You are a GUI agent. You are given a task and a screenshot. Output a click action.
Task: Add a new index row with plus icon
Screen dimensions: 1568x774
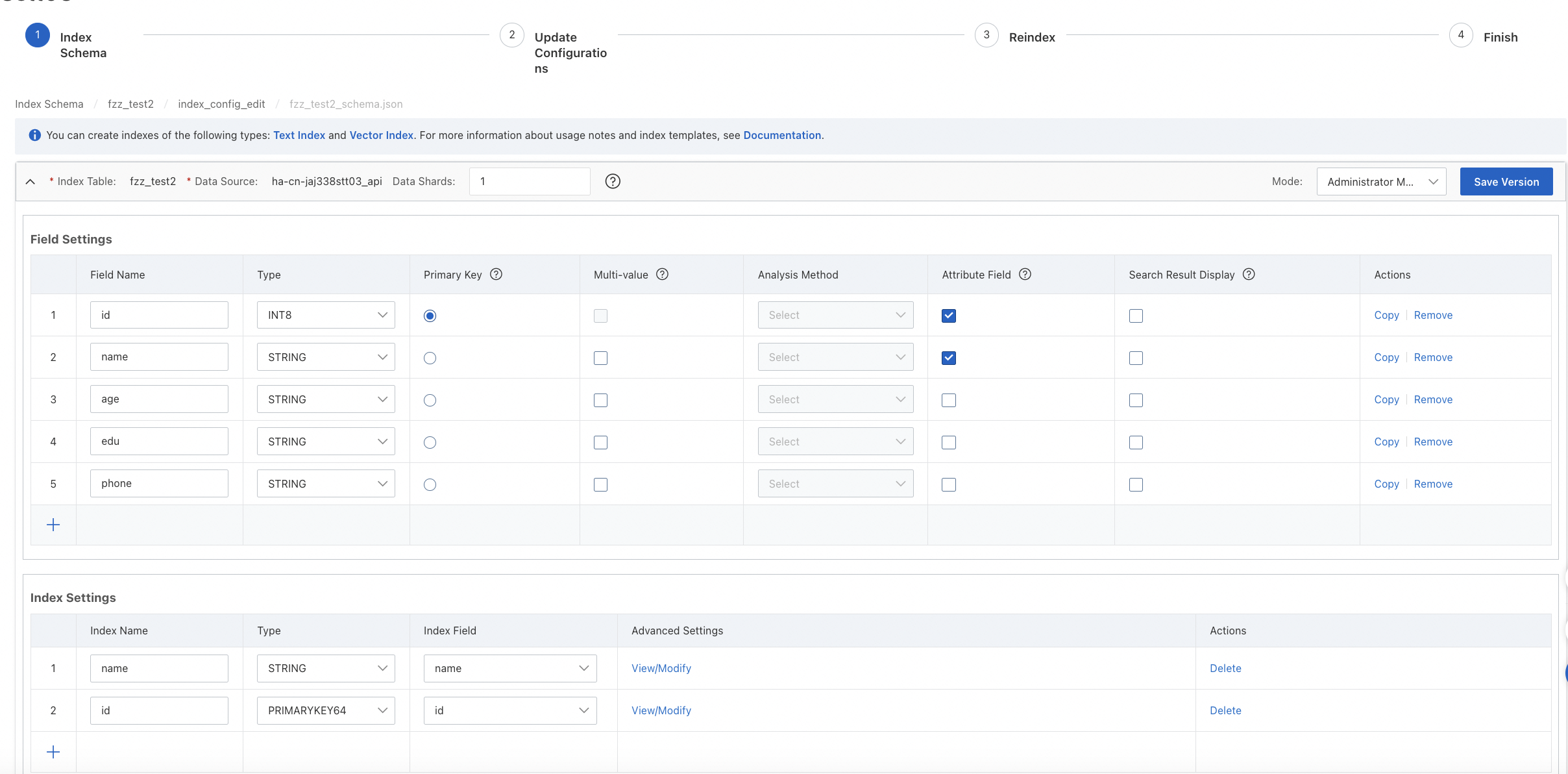(x=53, y=752)
